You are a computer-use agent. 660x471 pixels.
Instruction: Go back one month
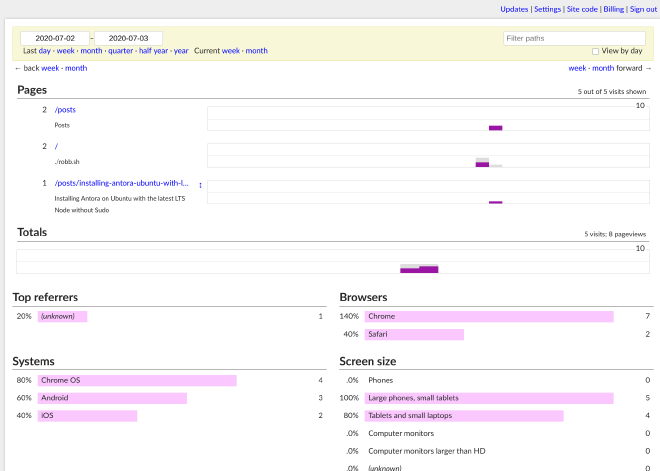pyautogui.click(x=76, y=68)
